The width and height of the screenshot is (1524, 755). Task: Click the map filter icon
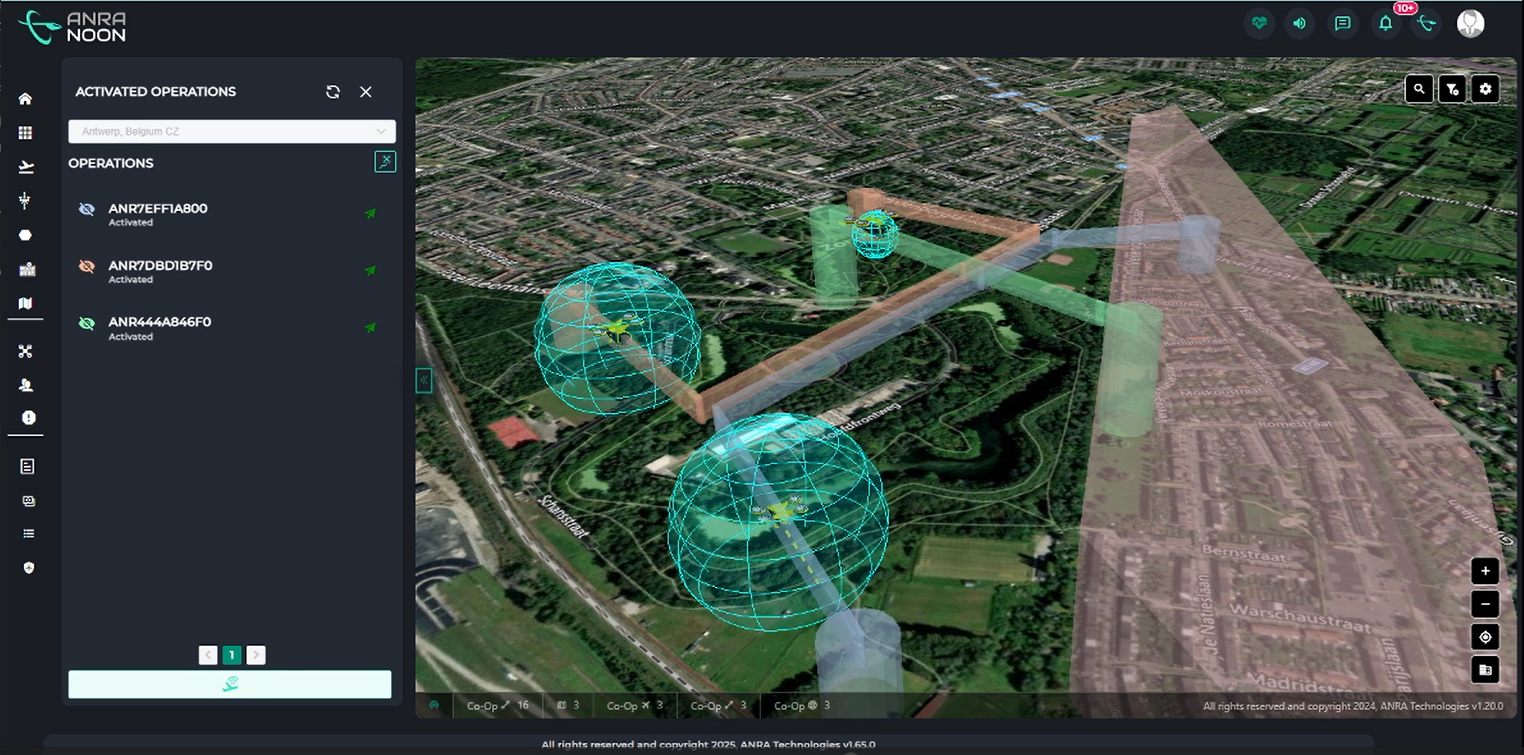(1452, 89)
